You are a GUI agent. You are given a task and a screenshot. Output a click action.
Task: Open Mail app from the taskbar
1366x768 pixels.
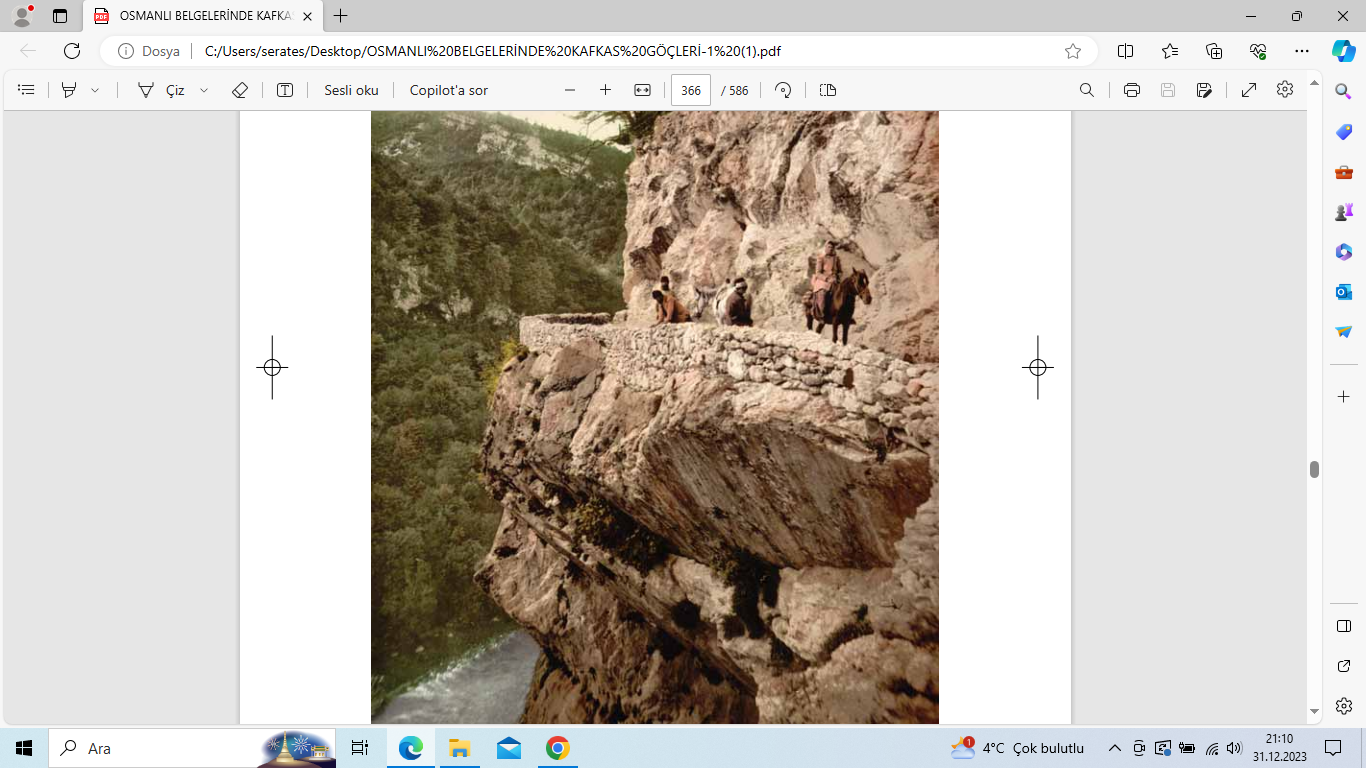click(509, 748)
